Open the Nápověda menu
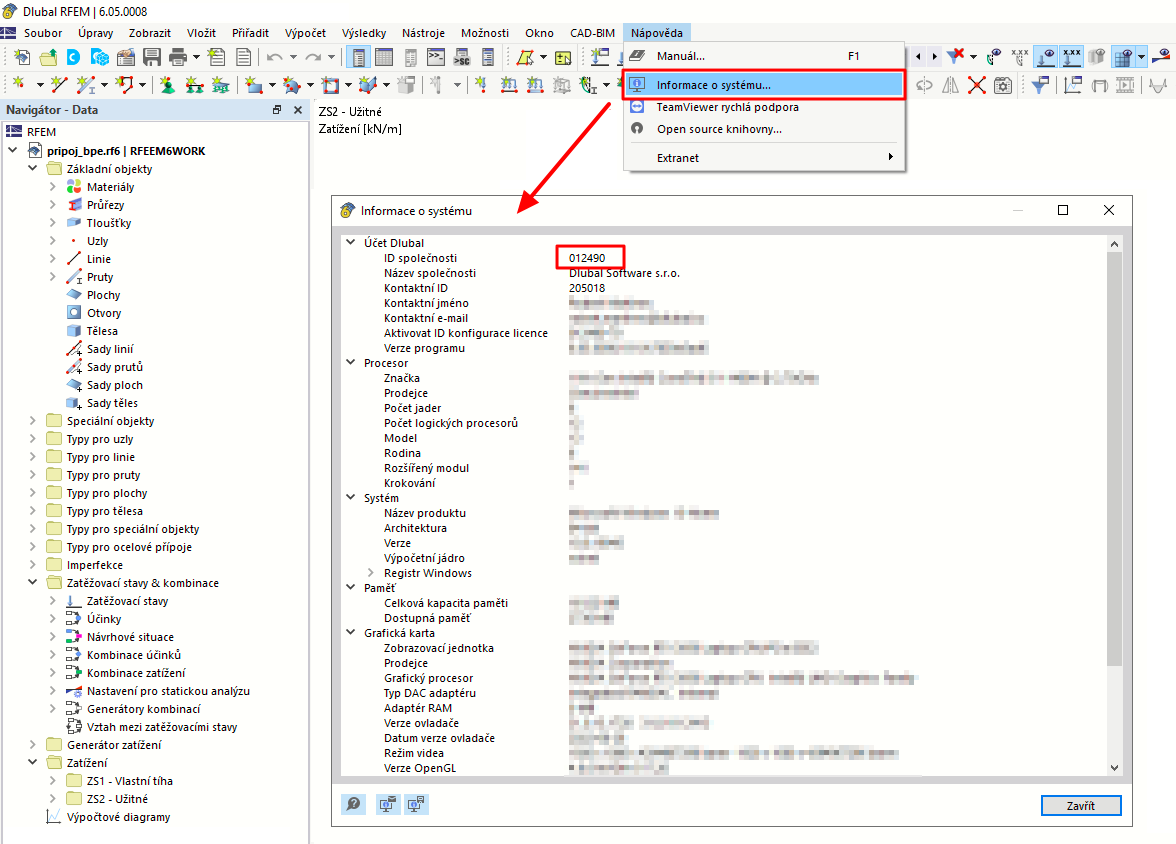The width and height of the screenshot is (1176, 844). click(657, 32)
